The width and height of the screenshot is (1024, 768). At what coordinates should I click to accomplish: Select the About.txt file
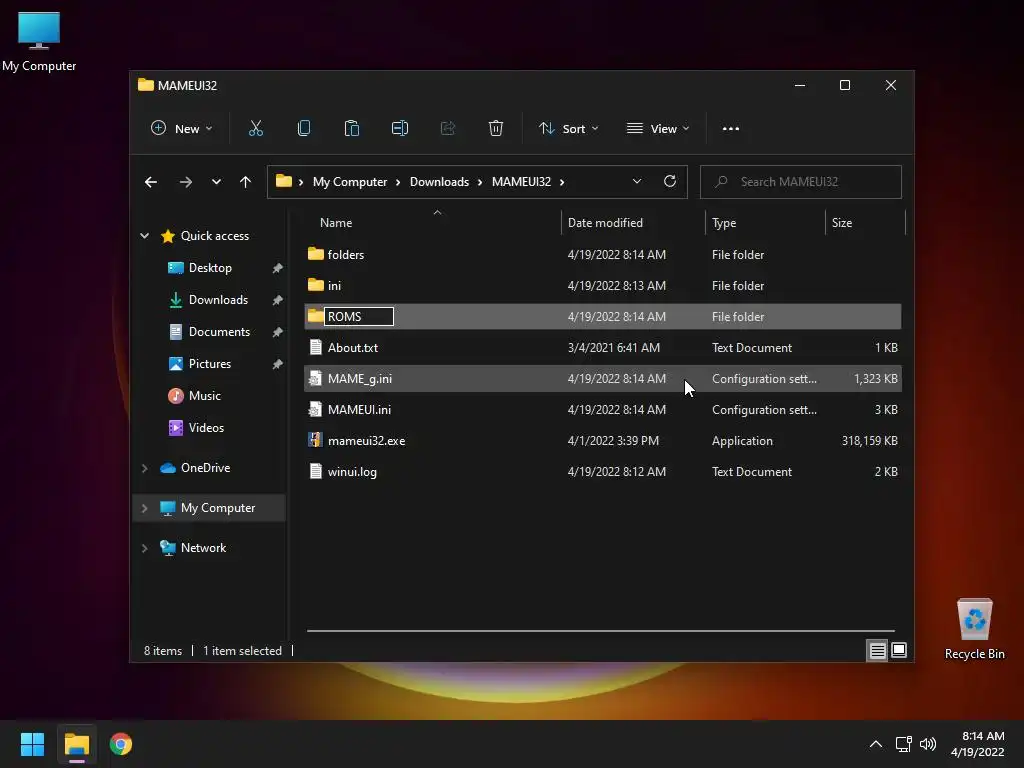[x=603, y=347]
